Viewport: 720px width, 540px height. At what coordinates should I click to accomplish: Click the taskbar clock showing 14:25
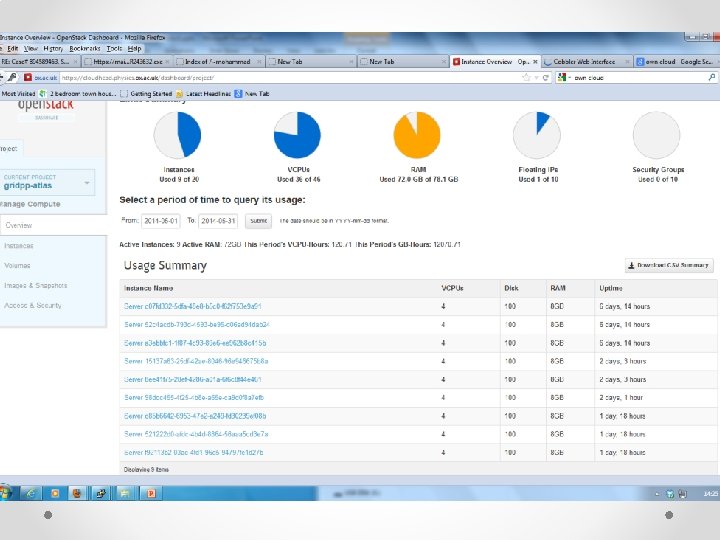click(710, 494)
